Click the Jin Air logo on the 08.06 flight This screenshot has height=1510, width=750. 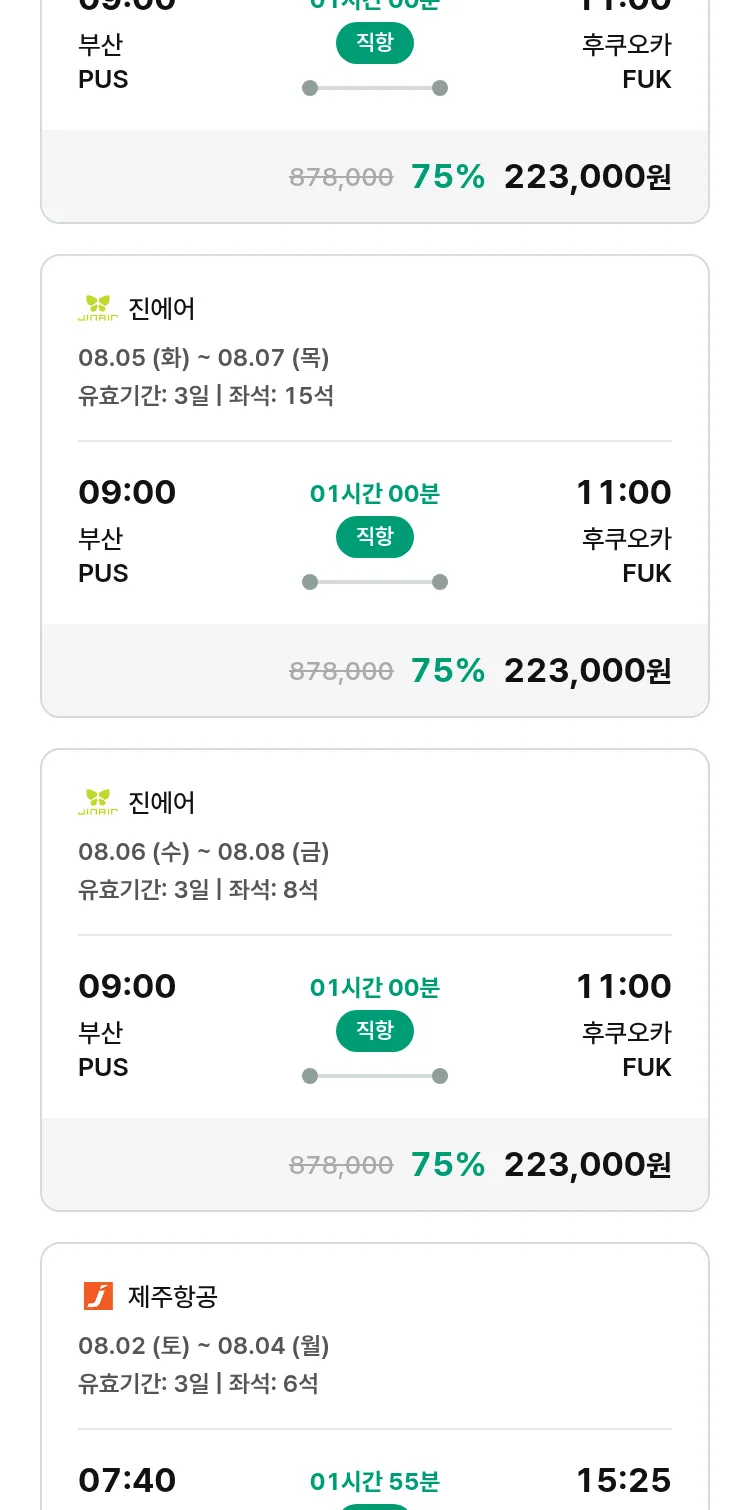(98, 802)
